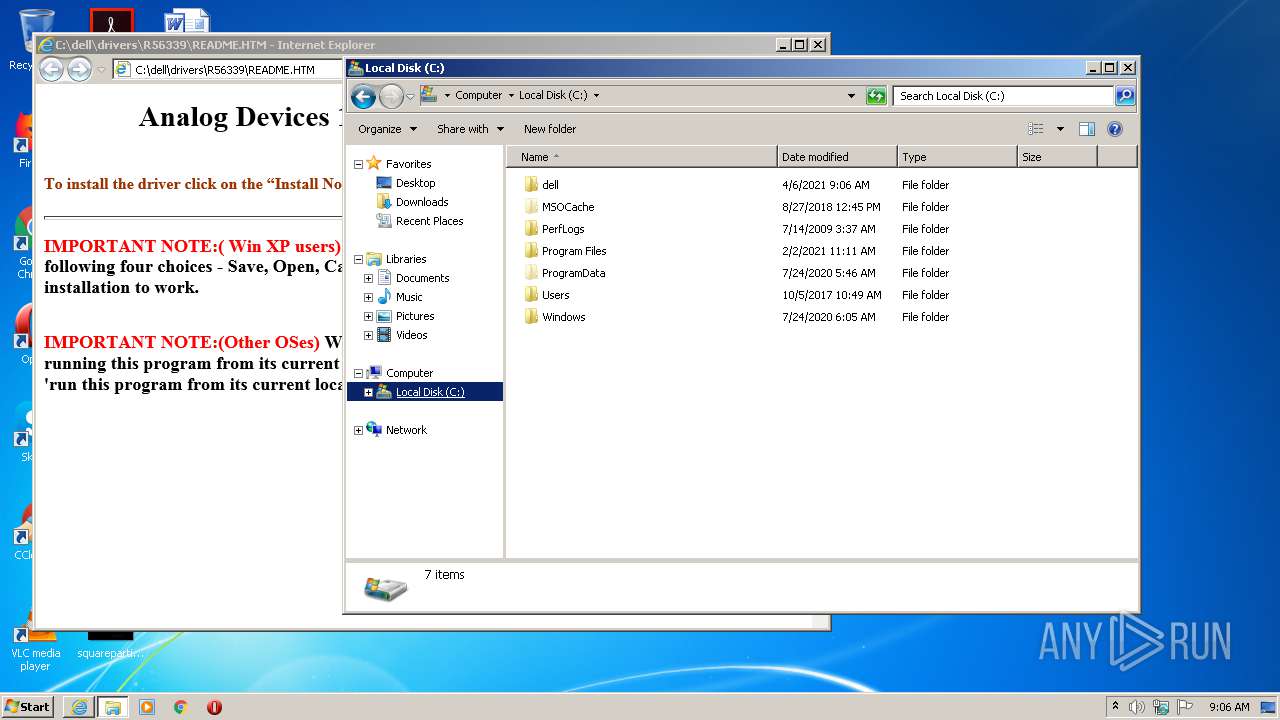Open address bar previous locations dropdown
This screenshot has height=720, width=1280.
[851, 96]
